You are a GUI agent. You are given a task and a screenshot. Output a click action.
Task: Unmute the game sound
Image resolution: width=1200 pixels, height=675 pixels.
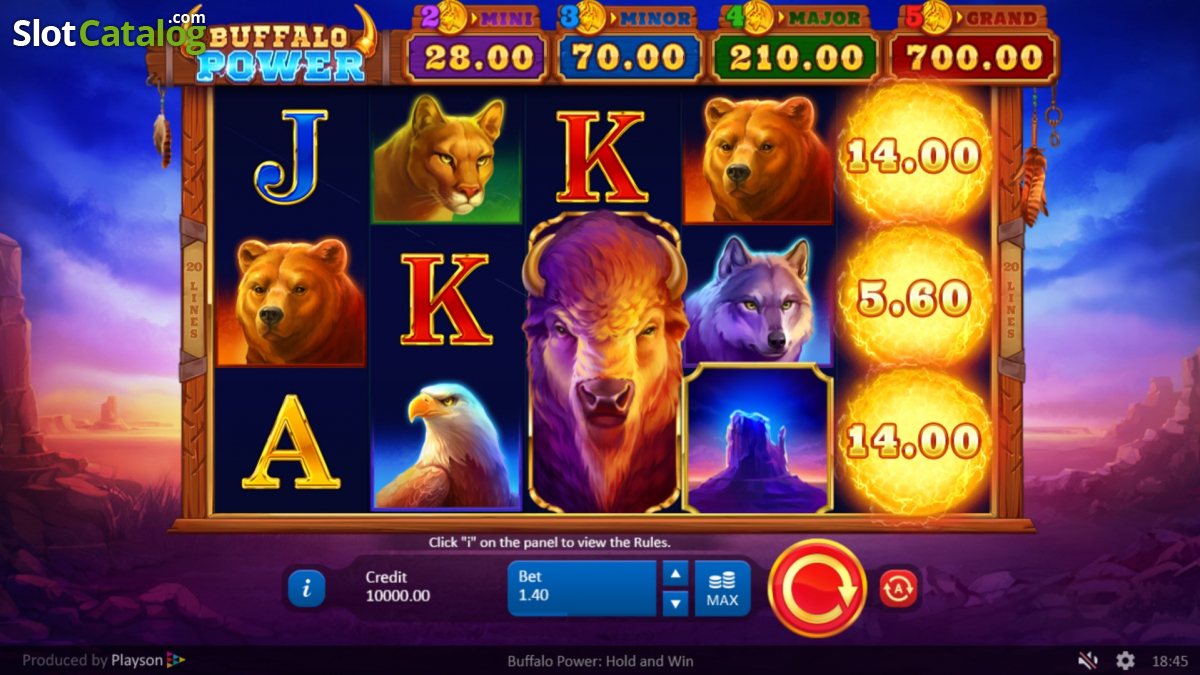[1088, 660]
